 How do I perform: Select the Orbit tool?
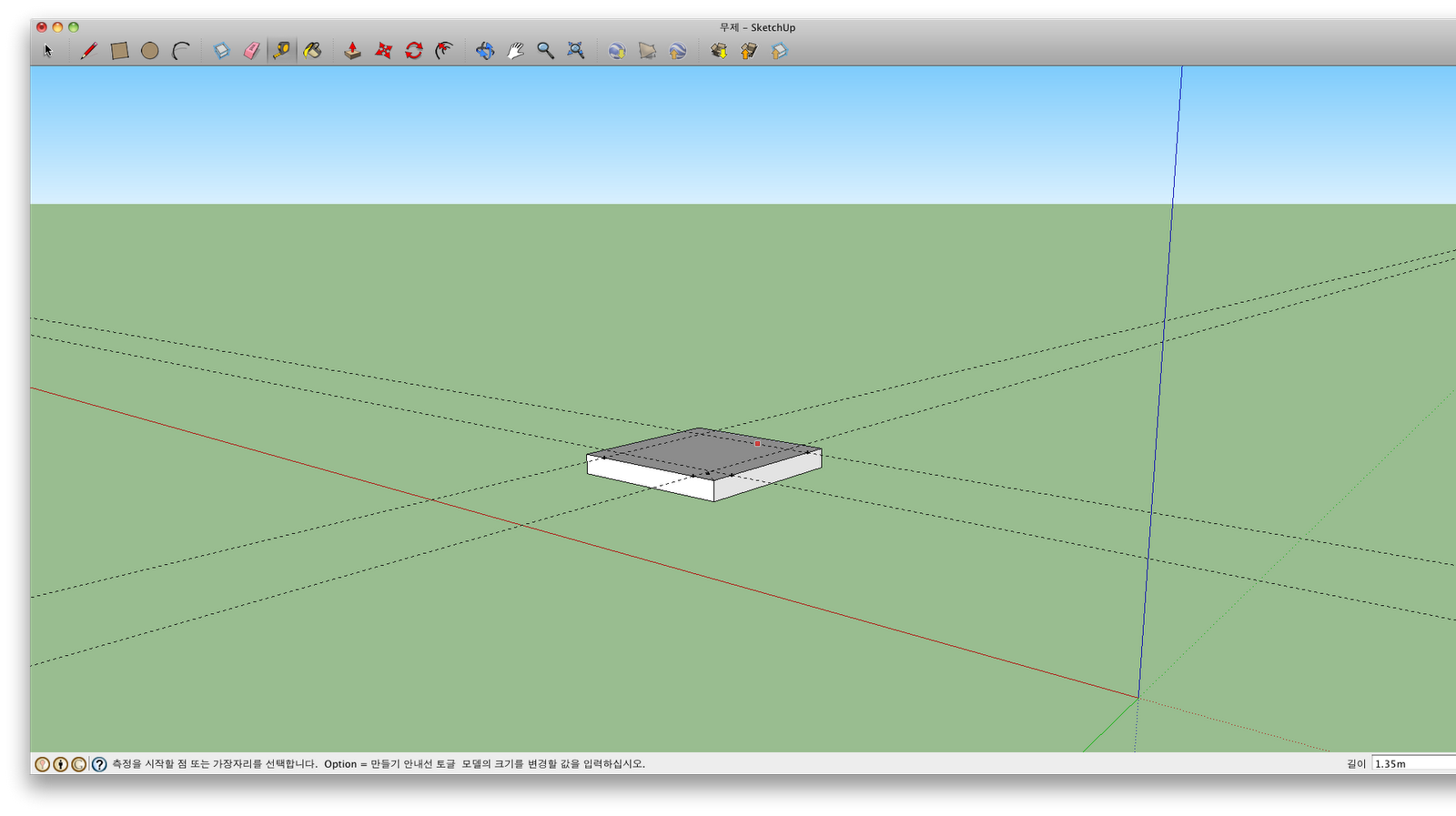[485, 51]
